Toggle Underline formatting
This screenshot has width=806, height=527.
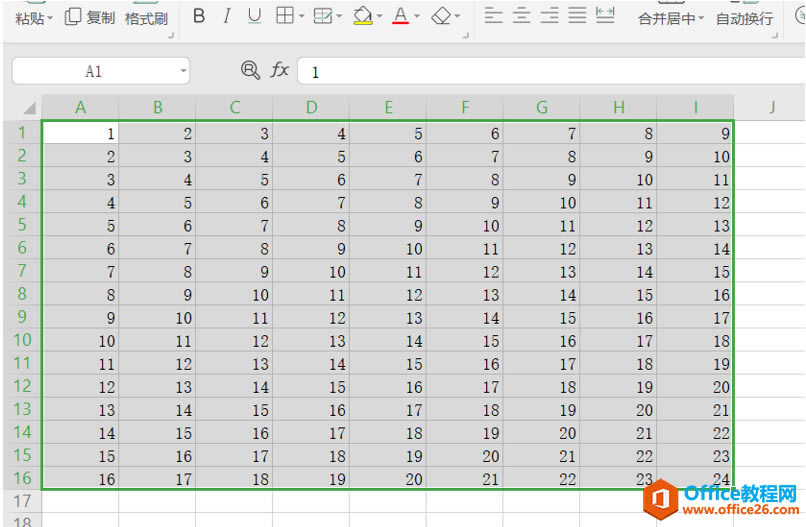click(x=254, y=16)
